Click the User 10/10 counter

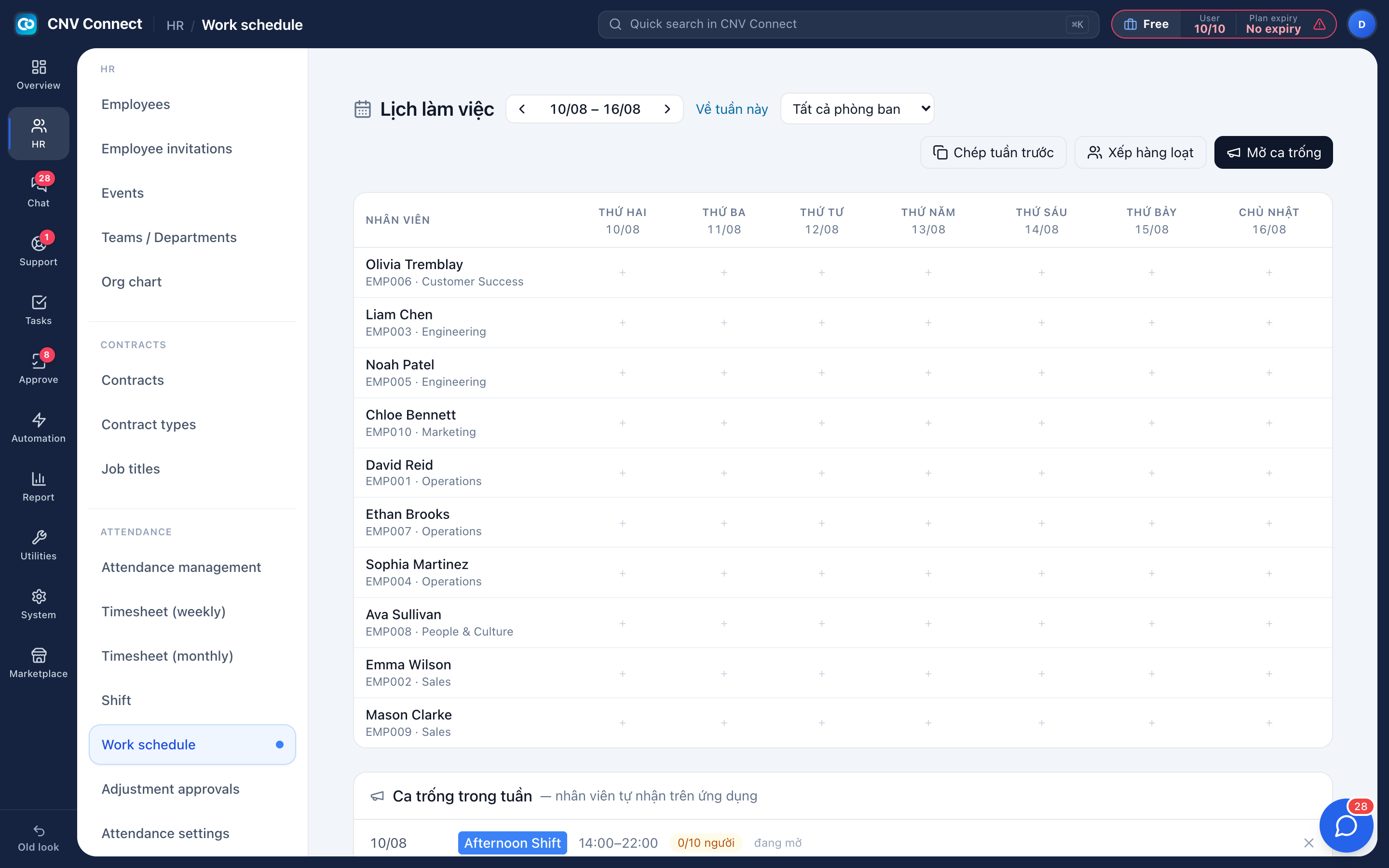click(1210, 24)
